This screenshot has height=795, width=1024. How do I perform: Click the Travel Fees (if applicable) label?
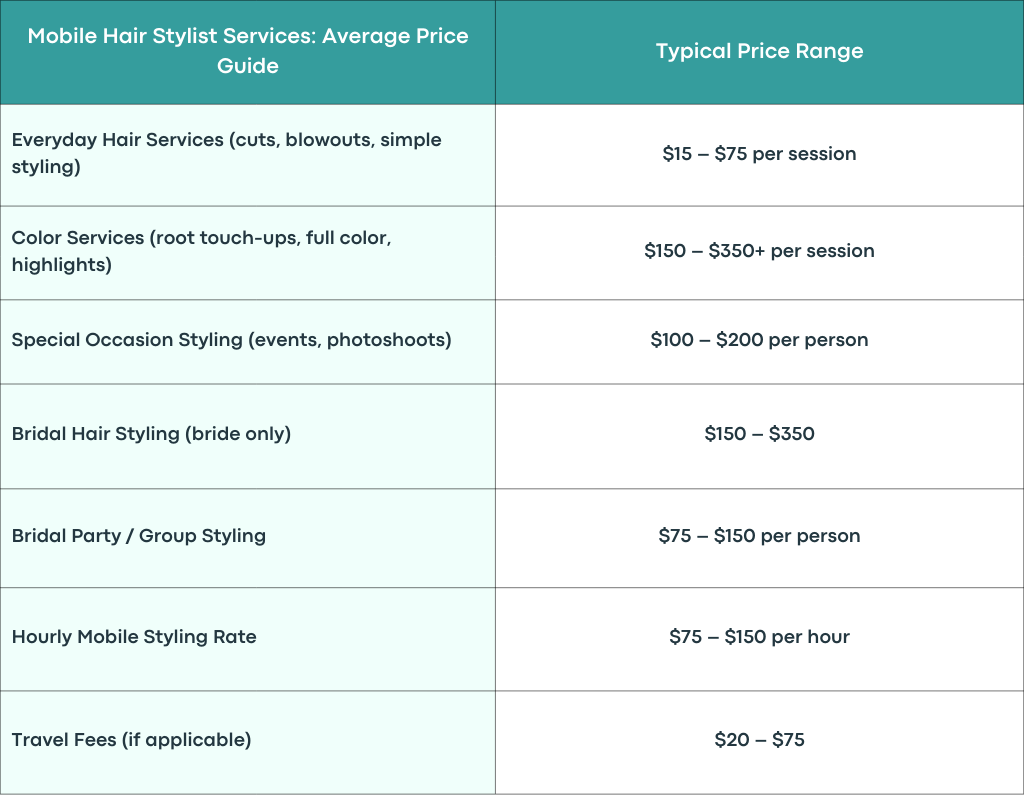coord(131,740)
